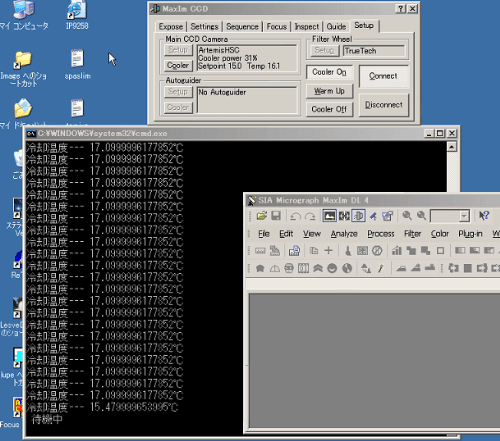Image resolution: width=500 pixels, height=441 pixels.
Task: Switch to the Sequence tab
Action: pyautogui.click(x=242, y=27)
